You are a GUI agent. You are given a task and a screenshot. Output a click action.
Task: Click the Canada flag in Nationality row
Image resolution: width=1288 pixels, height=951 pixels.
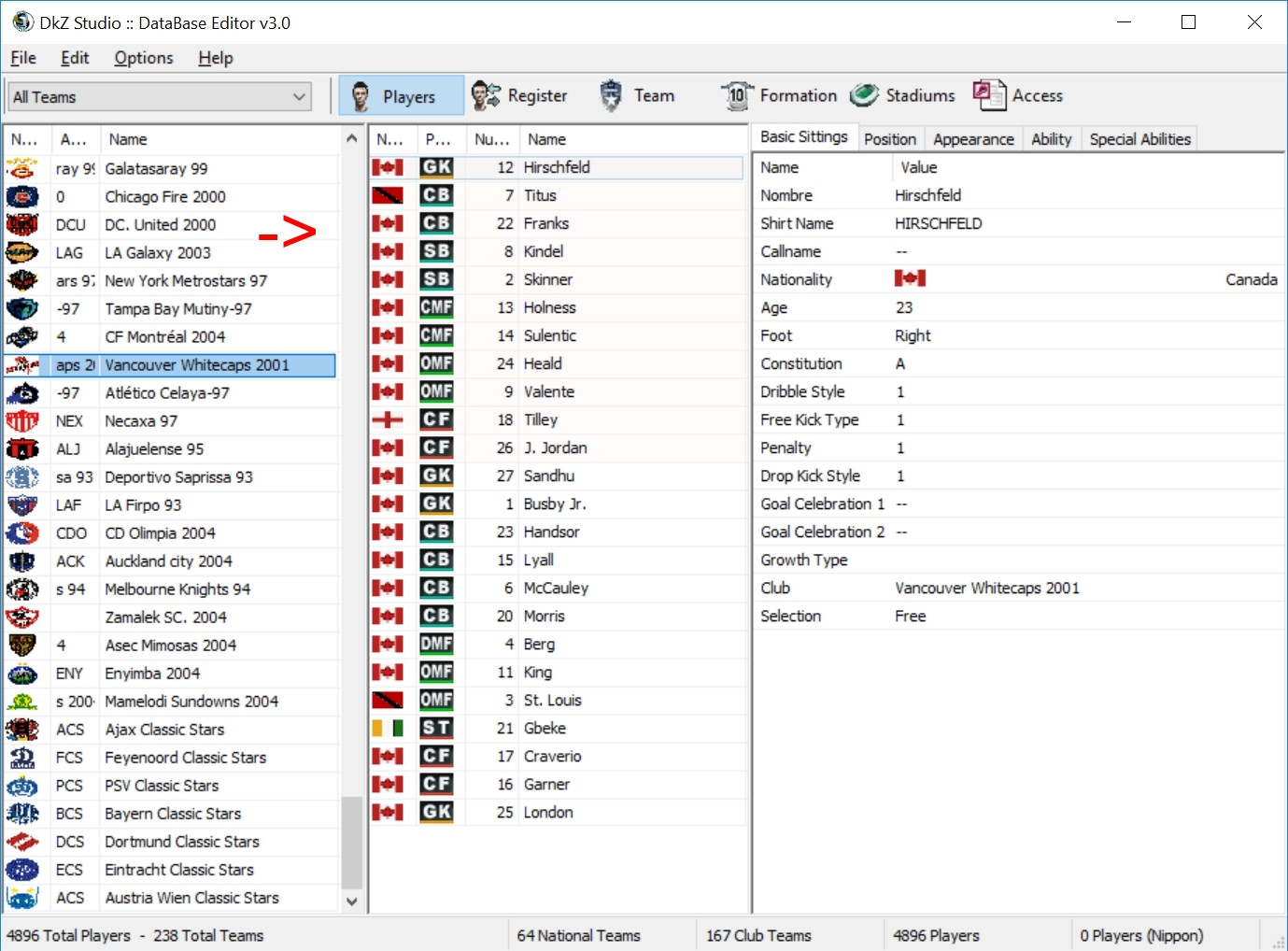(910, 278)
